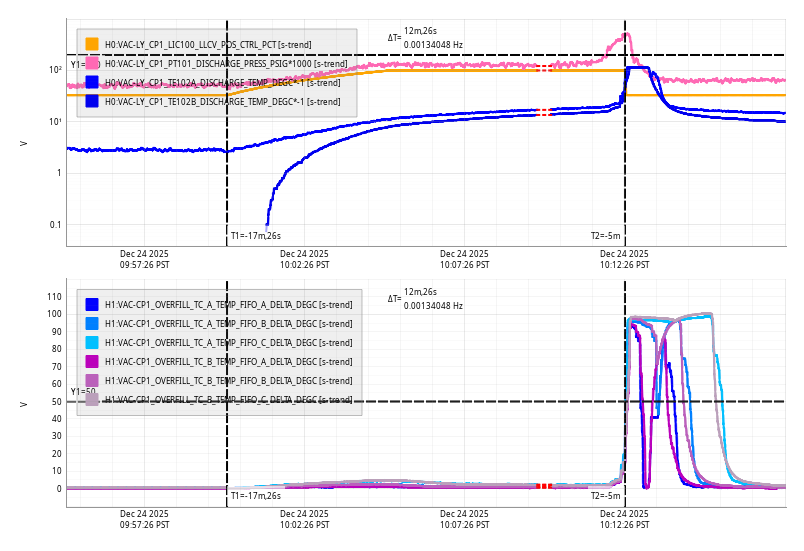Click the 10:12:26 PST tick on top plot axis

624,260
